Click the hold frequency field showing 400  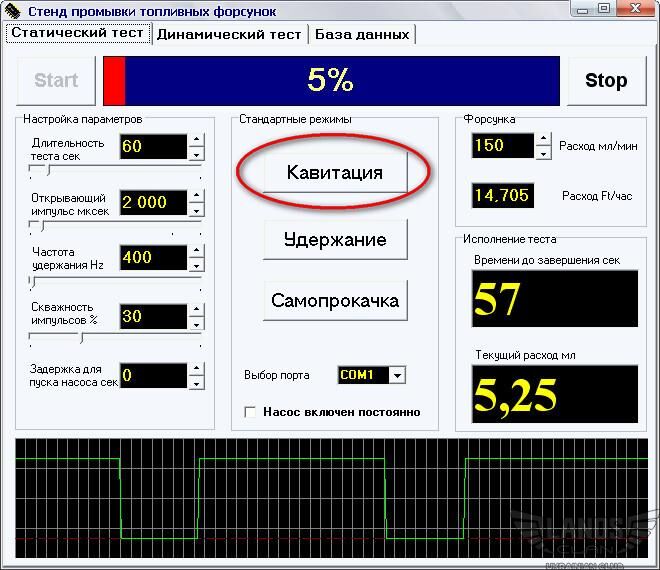(x=153, y=257)
